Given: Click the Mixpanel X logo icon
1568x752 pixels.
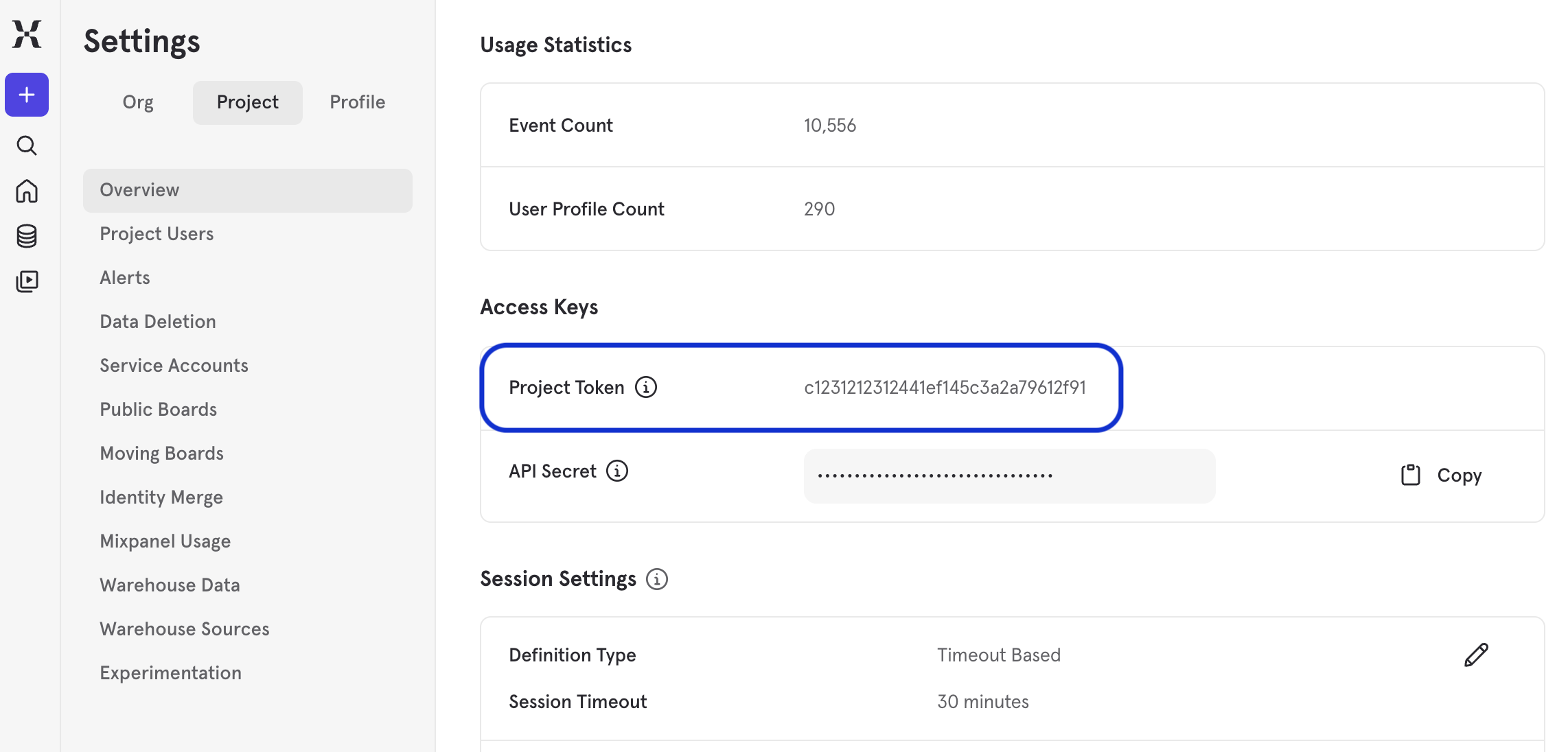Looking at the screenshot, I should pyautogui.click(x=27, y=34).
